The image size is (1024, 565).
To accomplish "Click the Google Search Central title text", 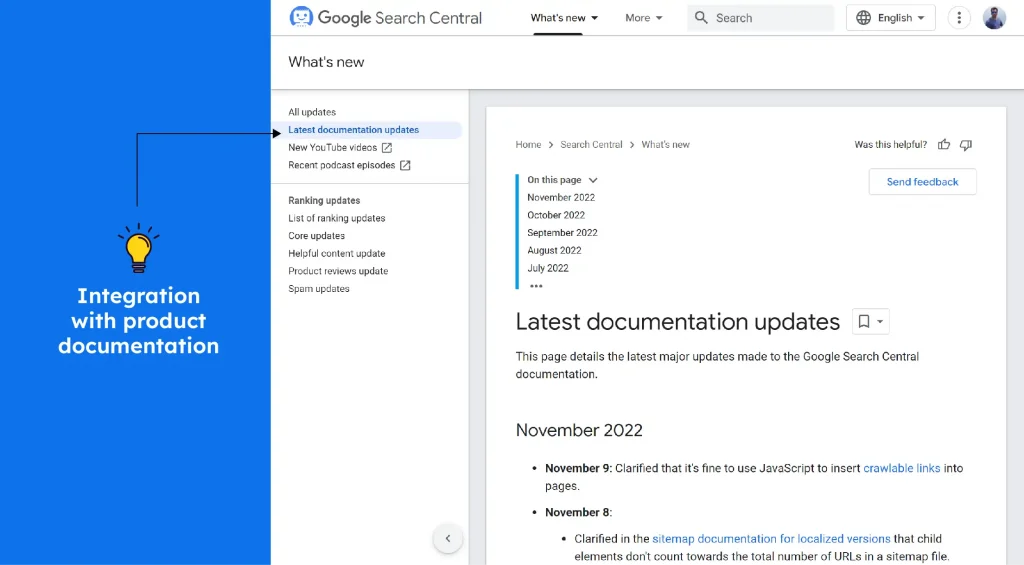I will pyautogui.click(x=399, y=18).
